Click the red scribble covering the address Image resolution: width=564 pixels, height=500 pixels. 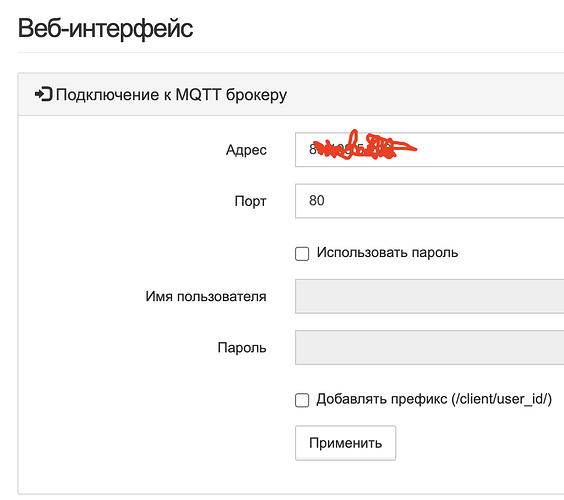click(x=363, y=147)
